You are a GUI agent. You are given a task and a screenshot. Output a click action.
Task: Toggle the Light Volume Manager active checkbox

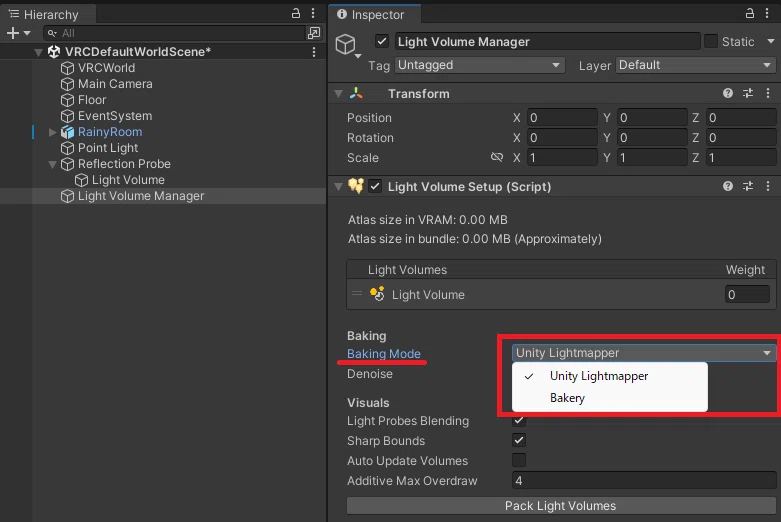382,41
